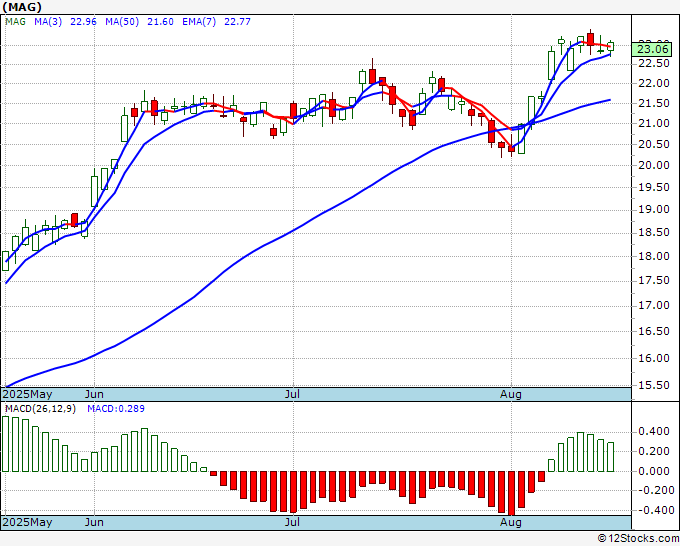This screenshot has width=680, height=546.
Task: Click Jun on price chart date axis
Action: (94, 394)
